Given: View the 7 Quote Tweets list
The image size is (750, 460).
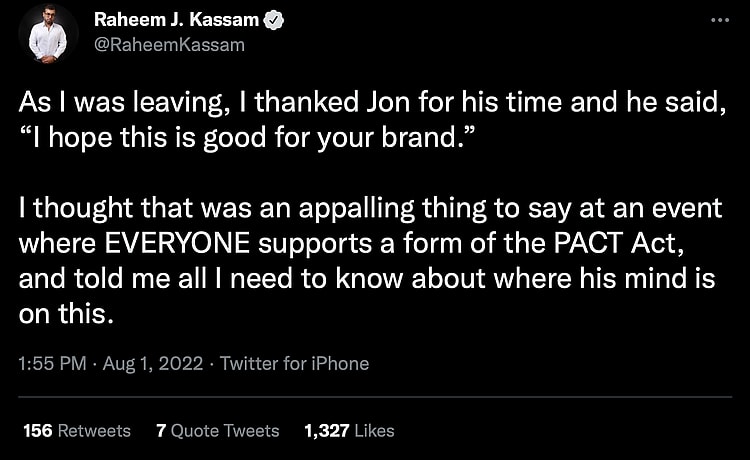Looking at the screenshot, I should pos(218,431).
